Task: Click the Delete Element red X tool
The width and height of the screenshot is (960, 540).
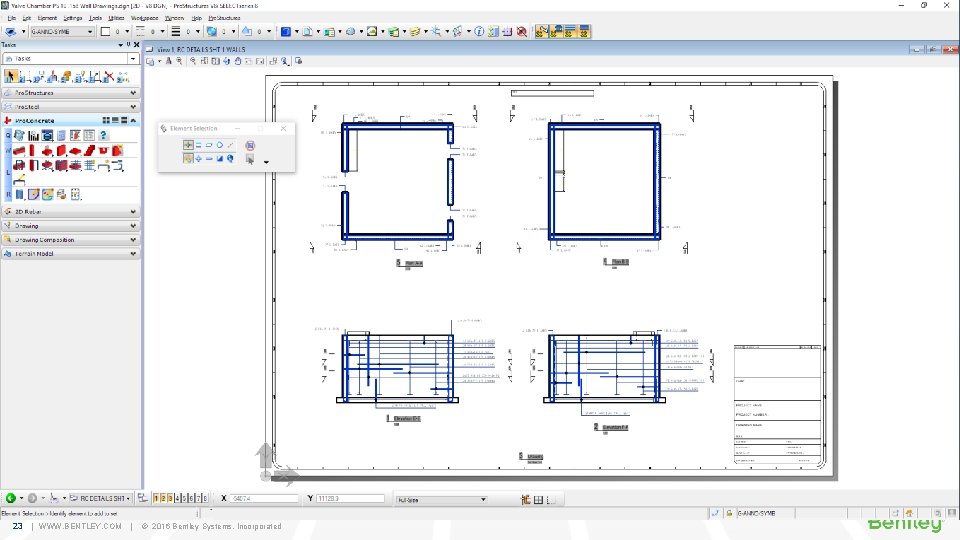Action: coord(108,77)
